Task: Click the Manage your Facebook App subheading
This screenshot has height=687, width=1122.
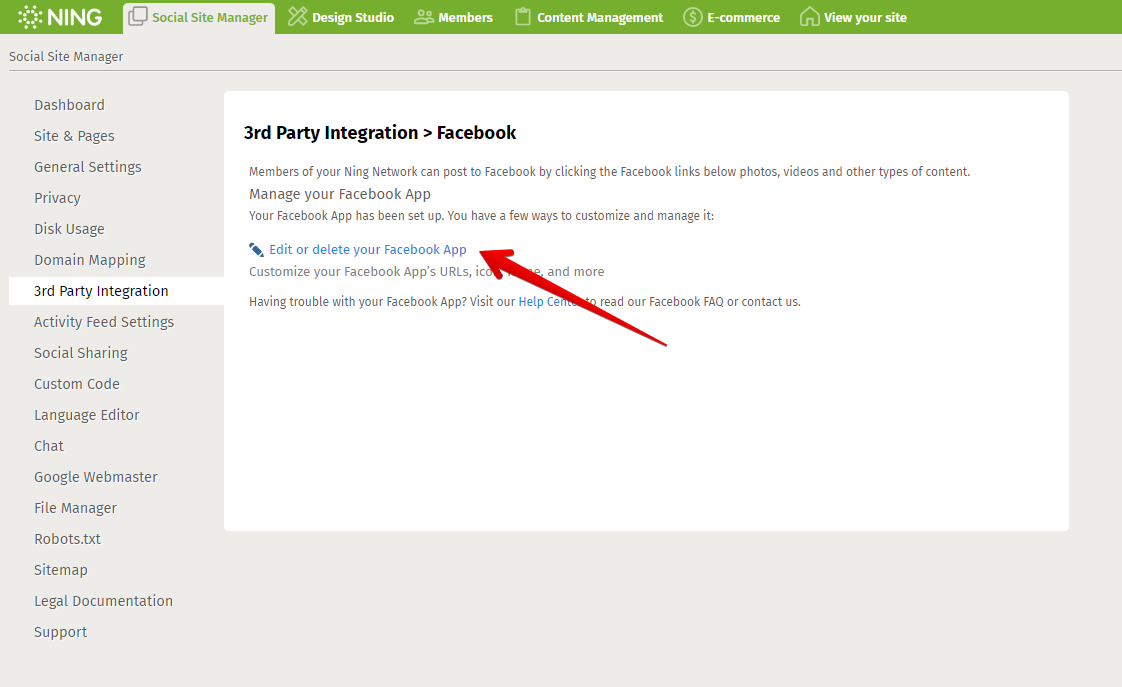Action: [340, 194]
